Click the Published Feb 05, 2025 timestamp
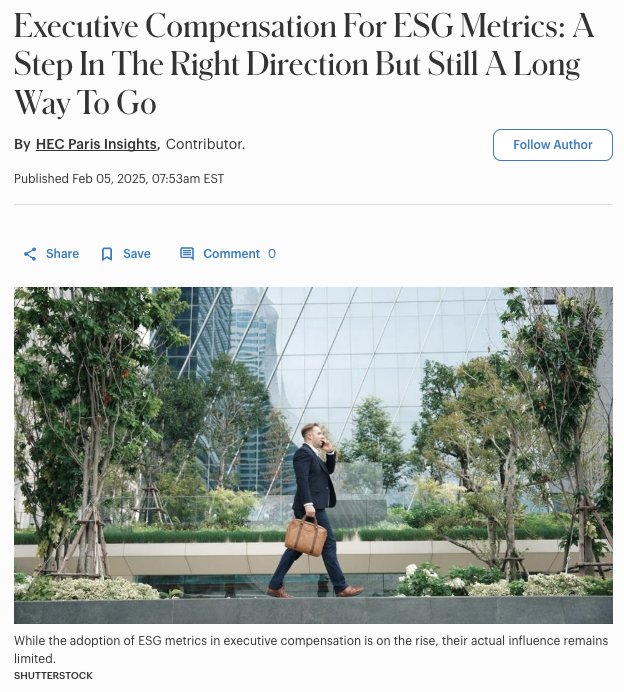The height and width of the screenshot is (692, 624). click(119, 179)
